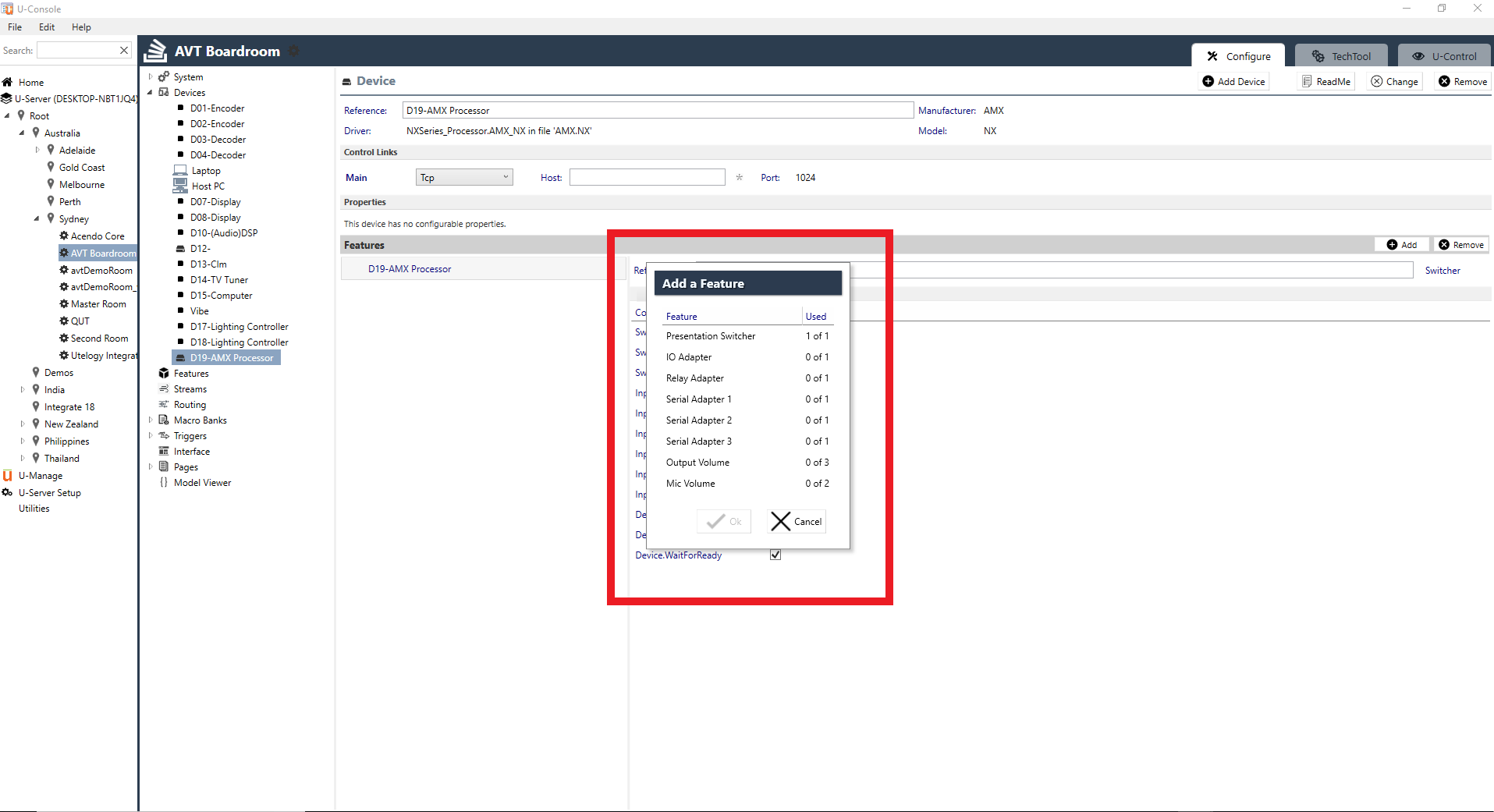The height and width of the screenshot is (812, 1494).
Task: Click the Ok button in Add a Feature
Action: [722, 521]
